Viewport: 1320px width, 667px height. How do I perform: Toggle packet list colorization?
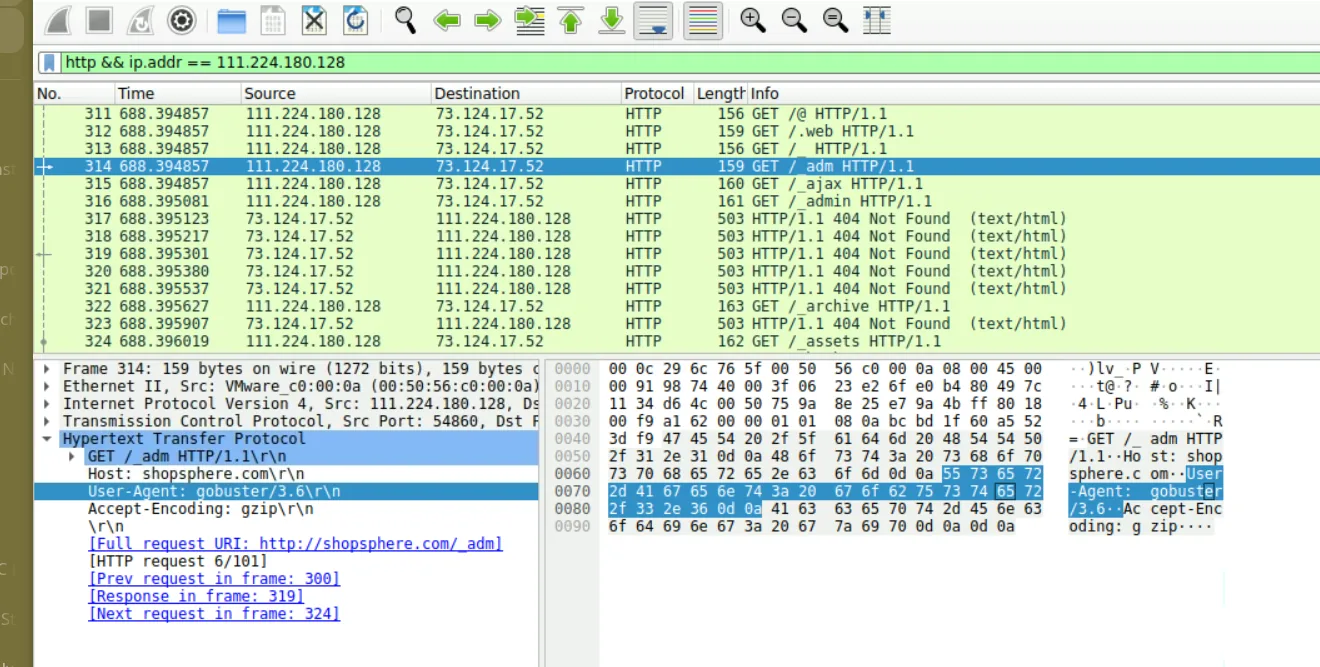(703, 20)
